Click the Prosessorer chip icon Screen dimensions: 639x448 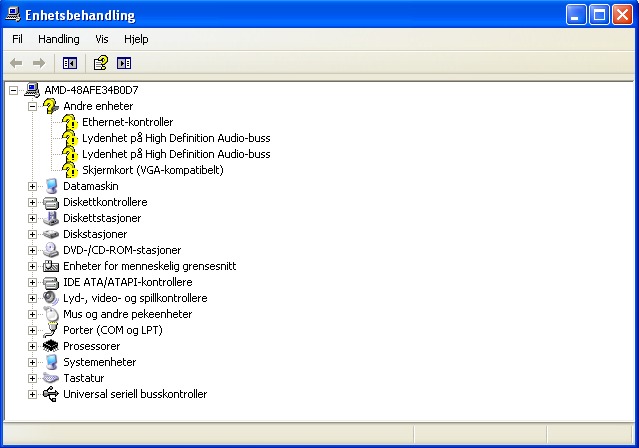click(51, 346)
